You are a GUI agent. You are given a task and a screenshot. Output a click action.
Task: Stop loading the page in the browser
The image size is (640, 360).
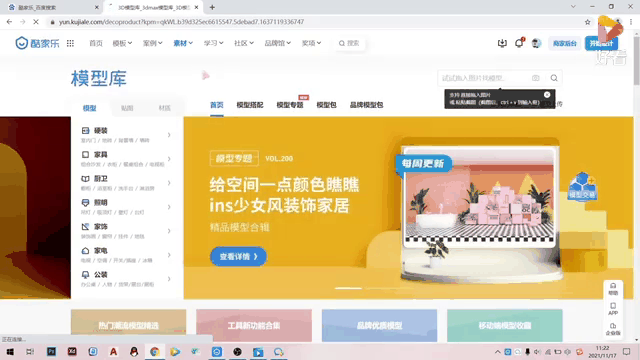coord(36,22)
